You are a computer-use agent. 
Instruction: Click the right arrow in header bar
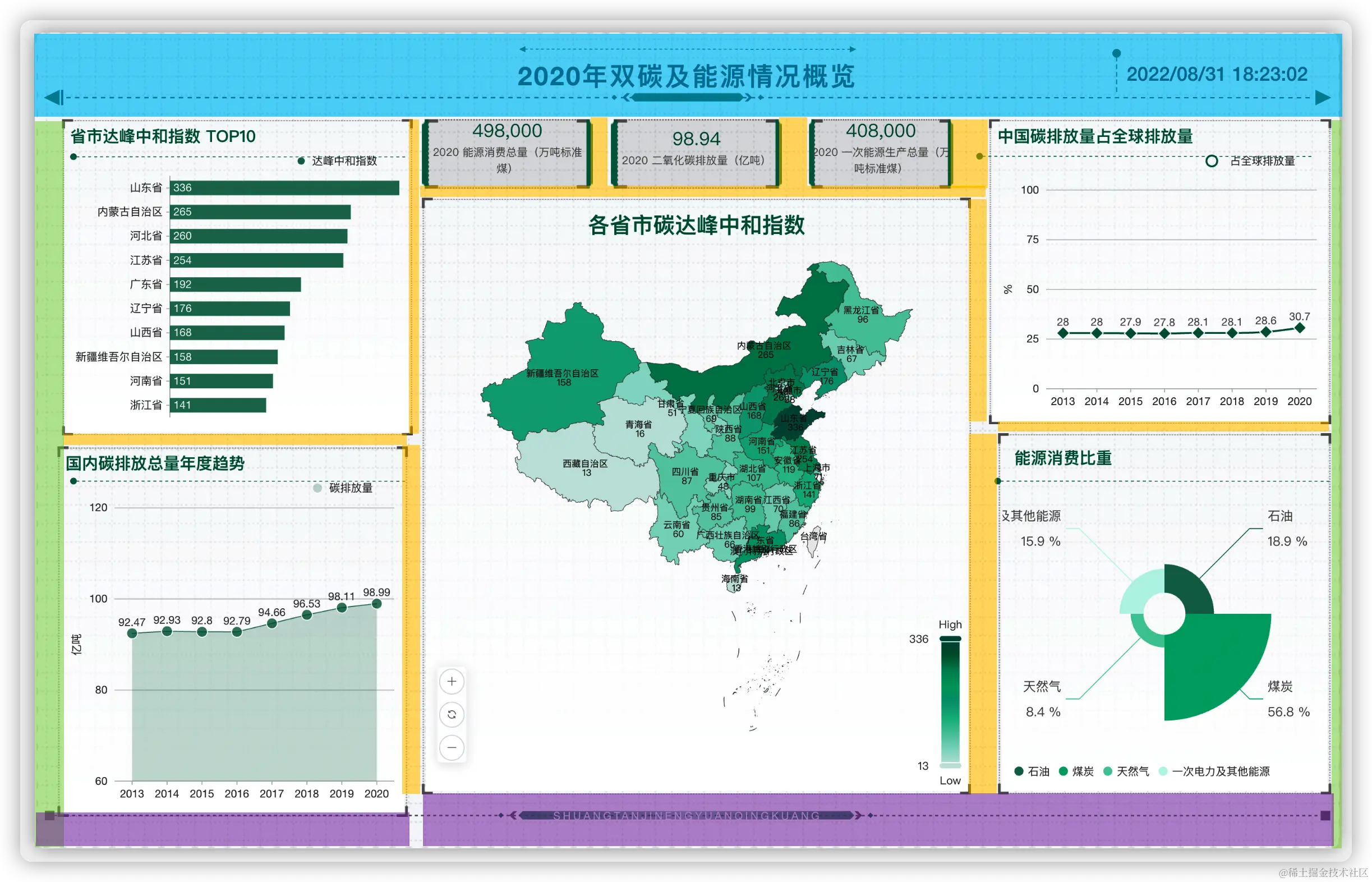(x=1322, y=98)
